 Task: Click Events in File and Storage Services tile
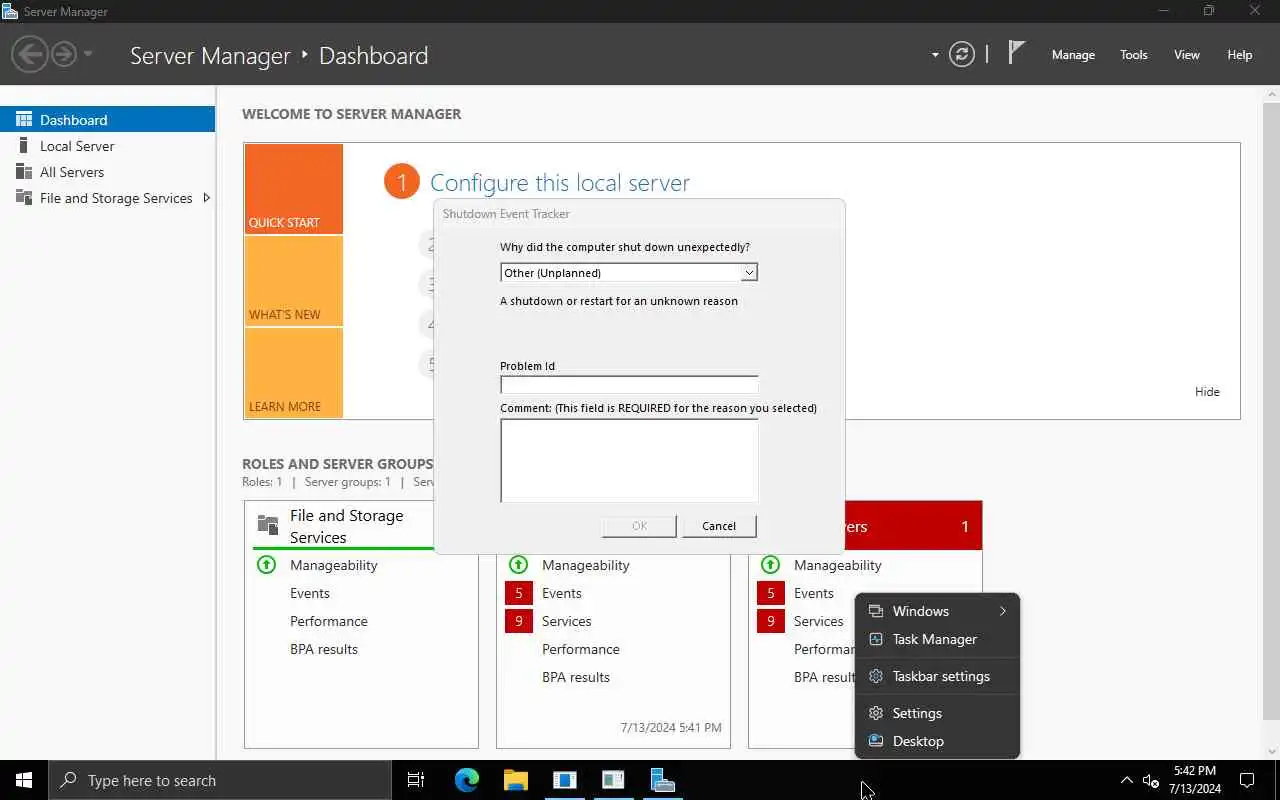(309, 593)
